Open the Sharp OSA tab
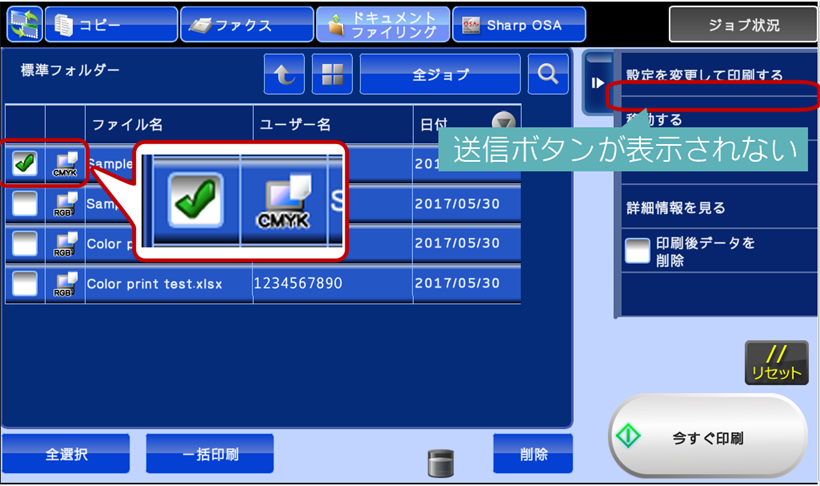 510,25
